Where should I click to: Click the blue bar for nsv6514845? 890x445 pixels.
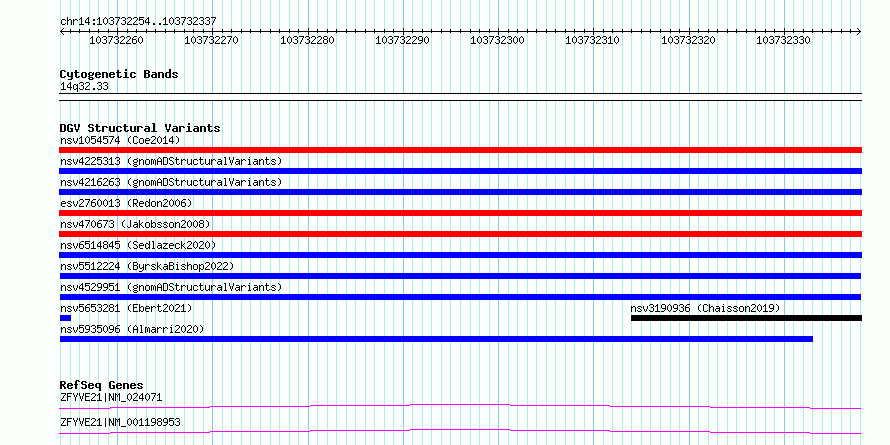pos(461,255)
